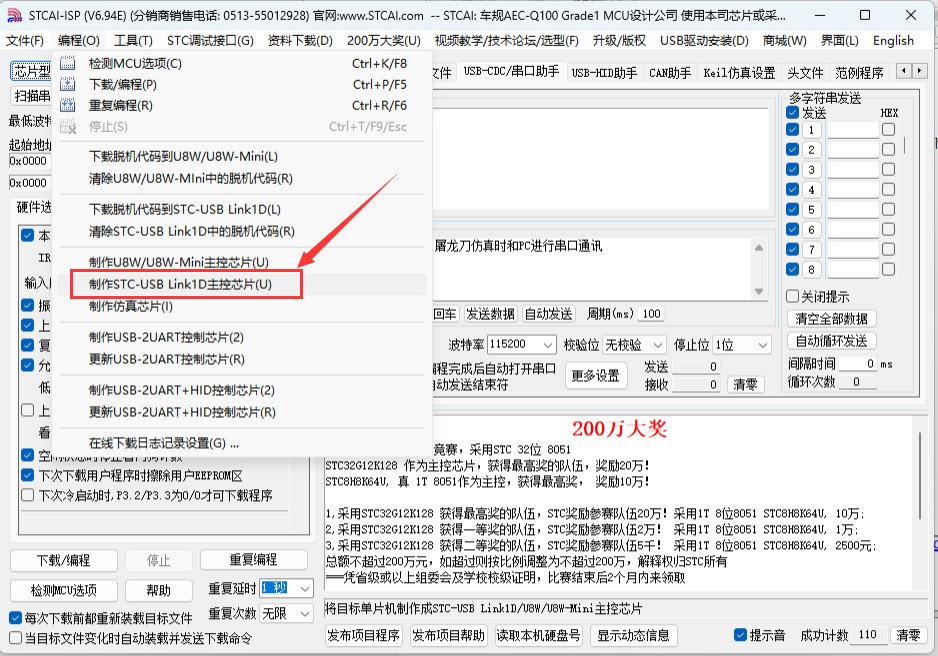This screenshot has height=656, width=938.
Task: Switch interface language to English
Action: (893, 41)
